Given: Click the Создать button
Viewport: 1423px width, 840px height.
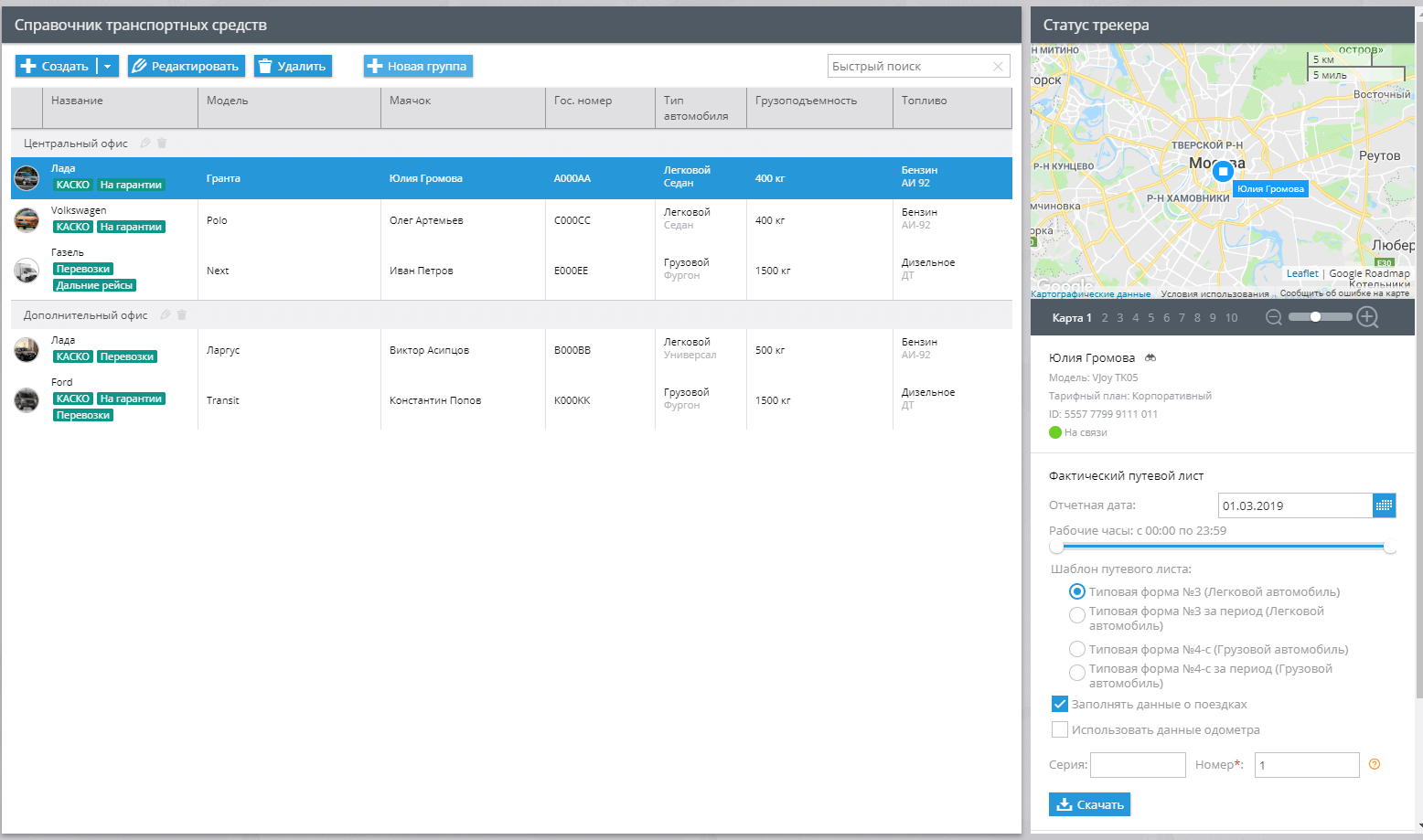Looking at the screenshot, I should pos(56,66).
